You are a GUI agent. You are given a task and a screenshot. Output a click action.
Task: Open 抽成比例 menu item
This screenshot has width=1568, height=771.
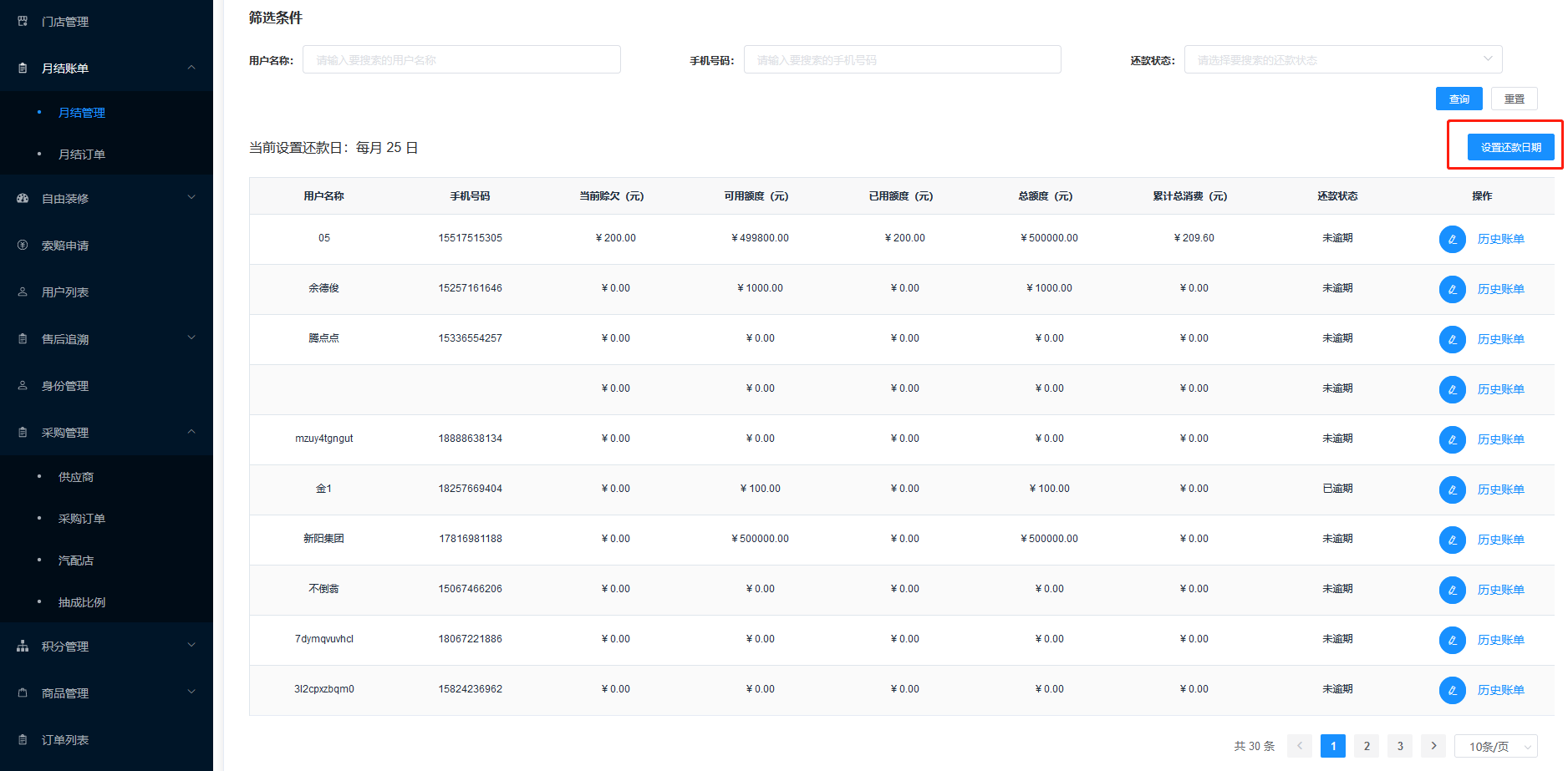click(82, 602)
